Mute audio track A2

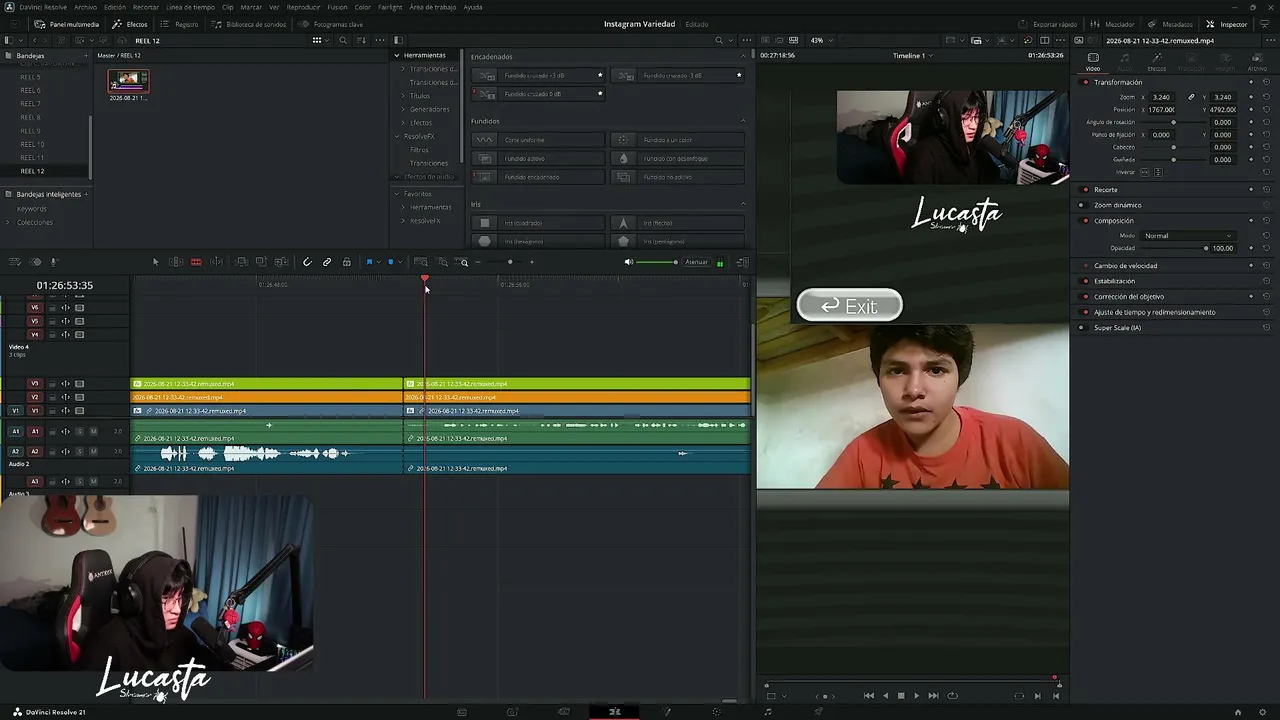[93, 451]
